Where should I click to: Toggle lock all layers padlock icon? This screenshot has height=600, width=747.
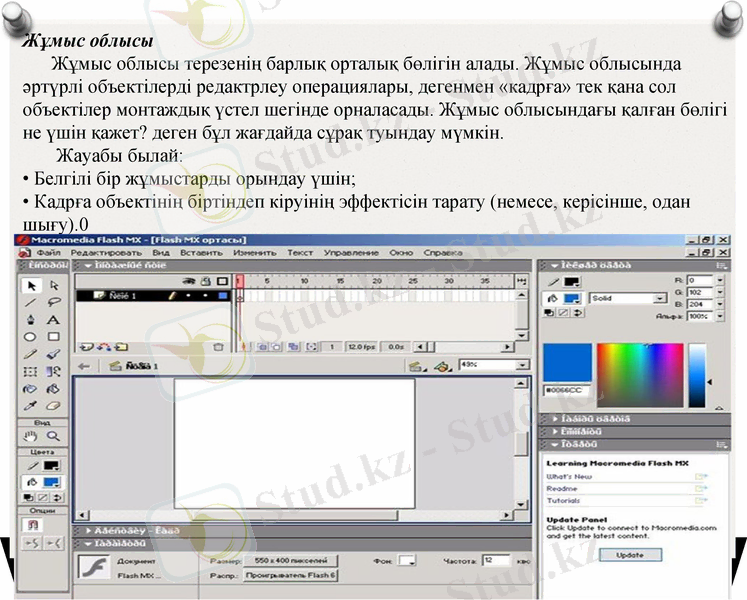(x=206, y=281)
